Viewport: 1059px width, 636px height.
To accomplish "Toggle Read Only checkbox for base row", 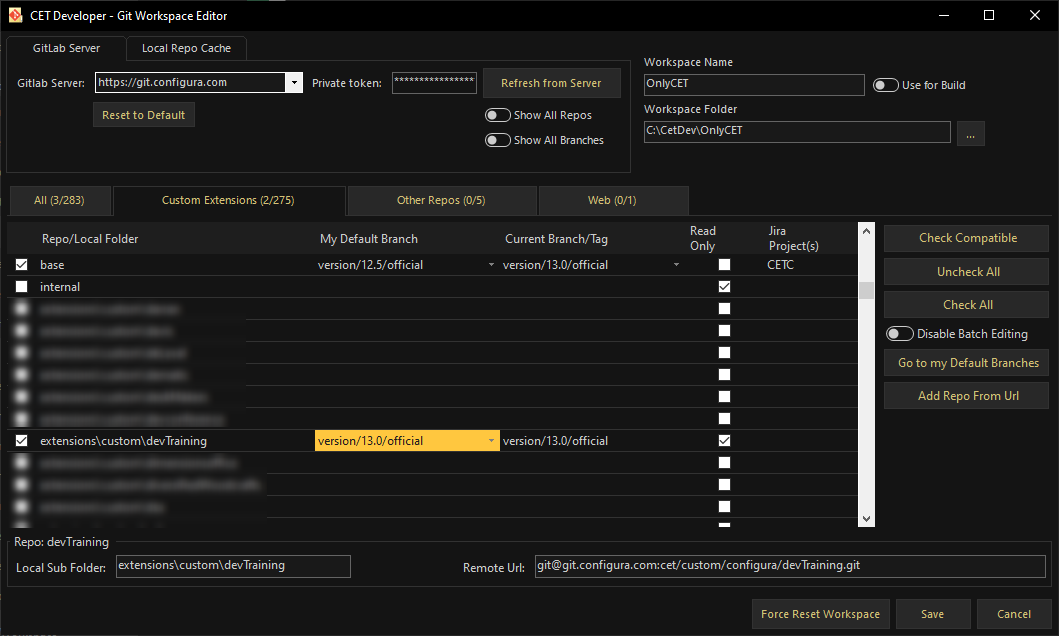I will [x=725, y=265].
